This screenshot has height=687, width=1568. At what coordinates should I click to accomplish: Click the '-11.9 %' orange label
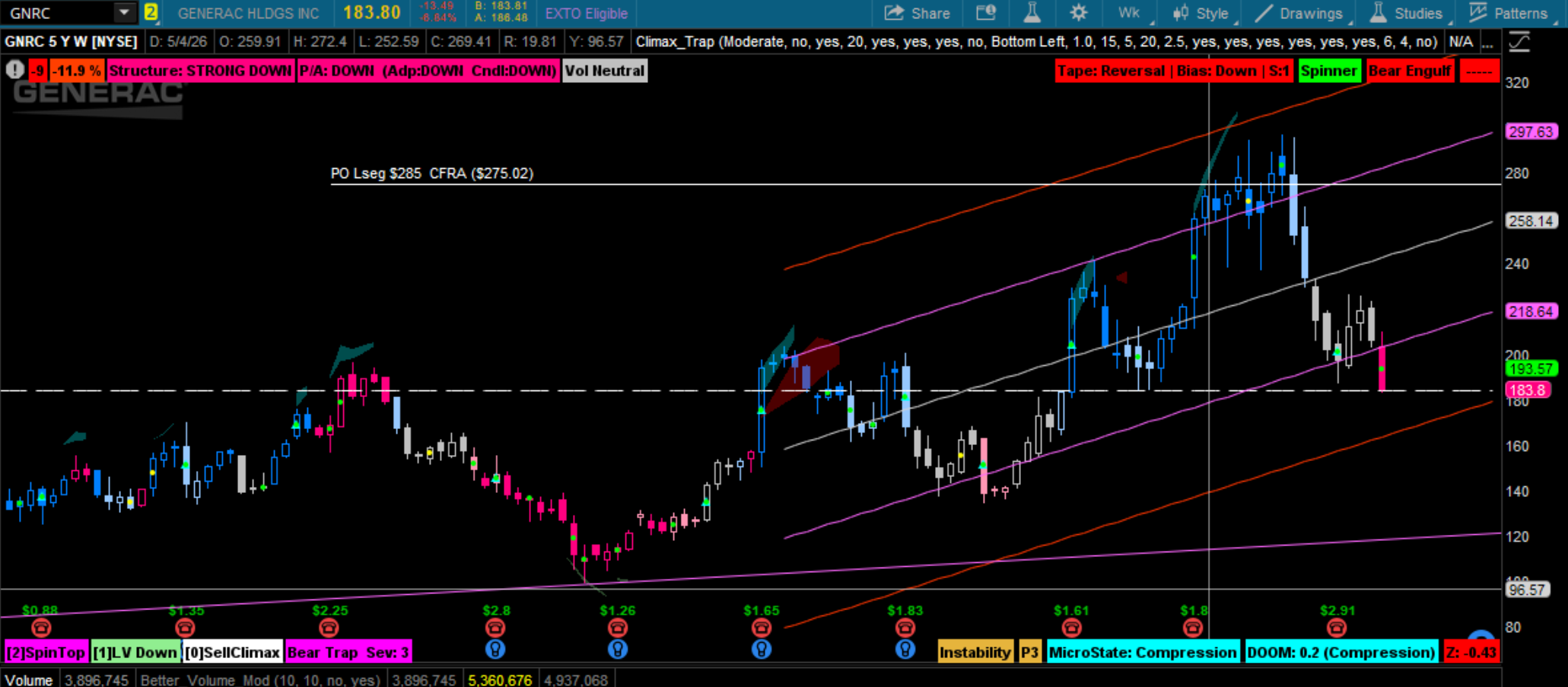[x=78, y=71]
